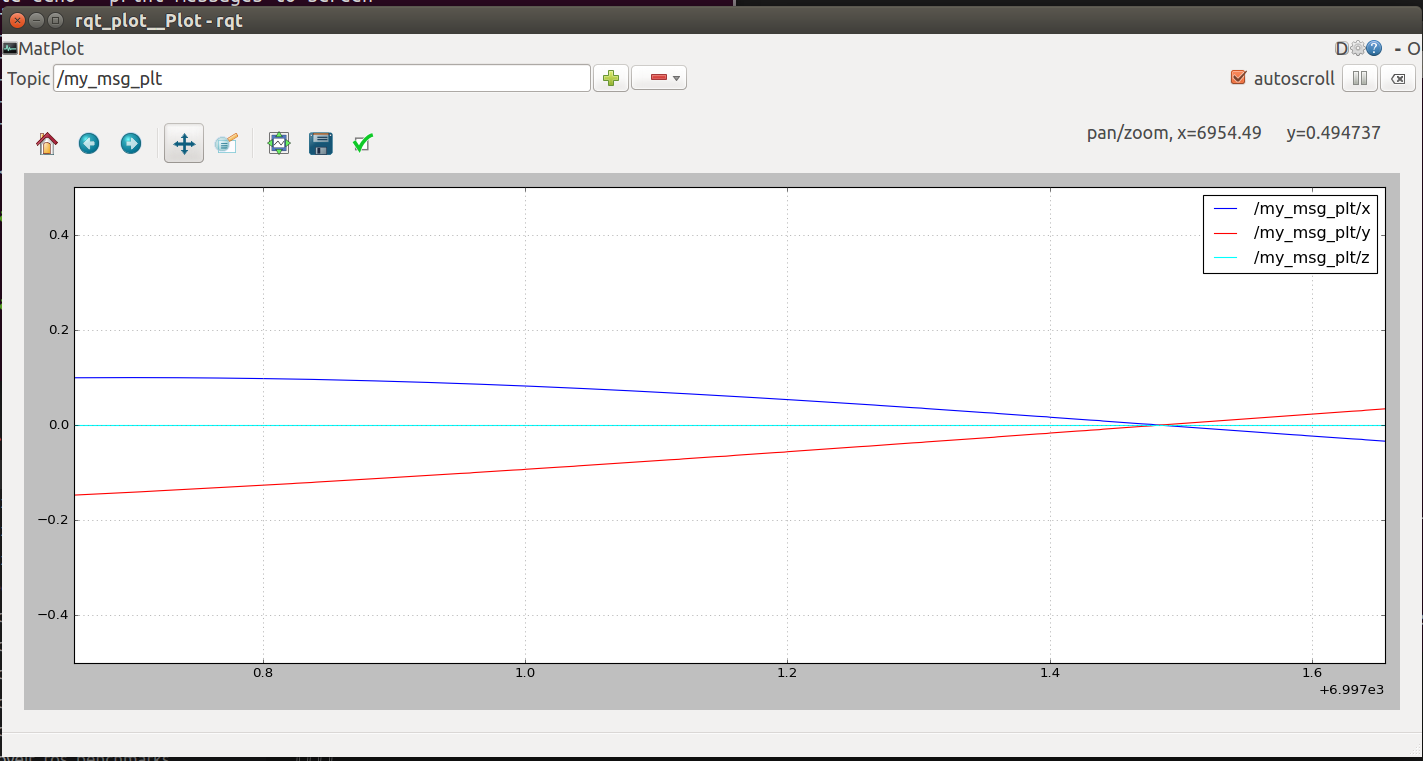
Task: Toggle the autoscroll checkbox off
Action: (1238, 77)
